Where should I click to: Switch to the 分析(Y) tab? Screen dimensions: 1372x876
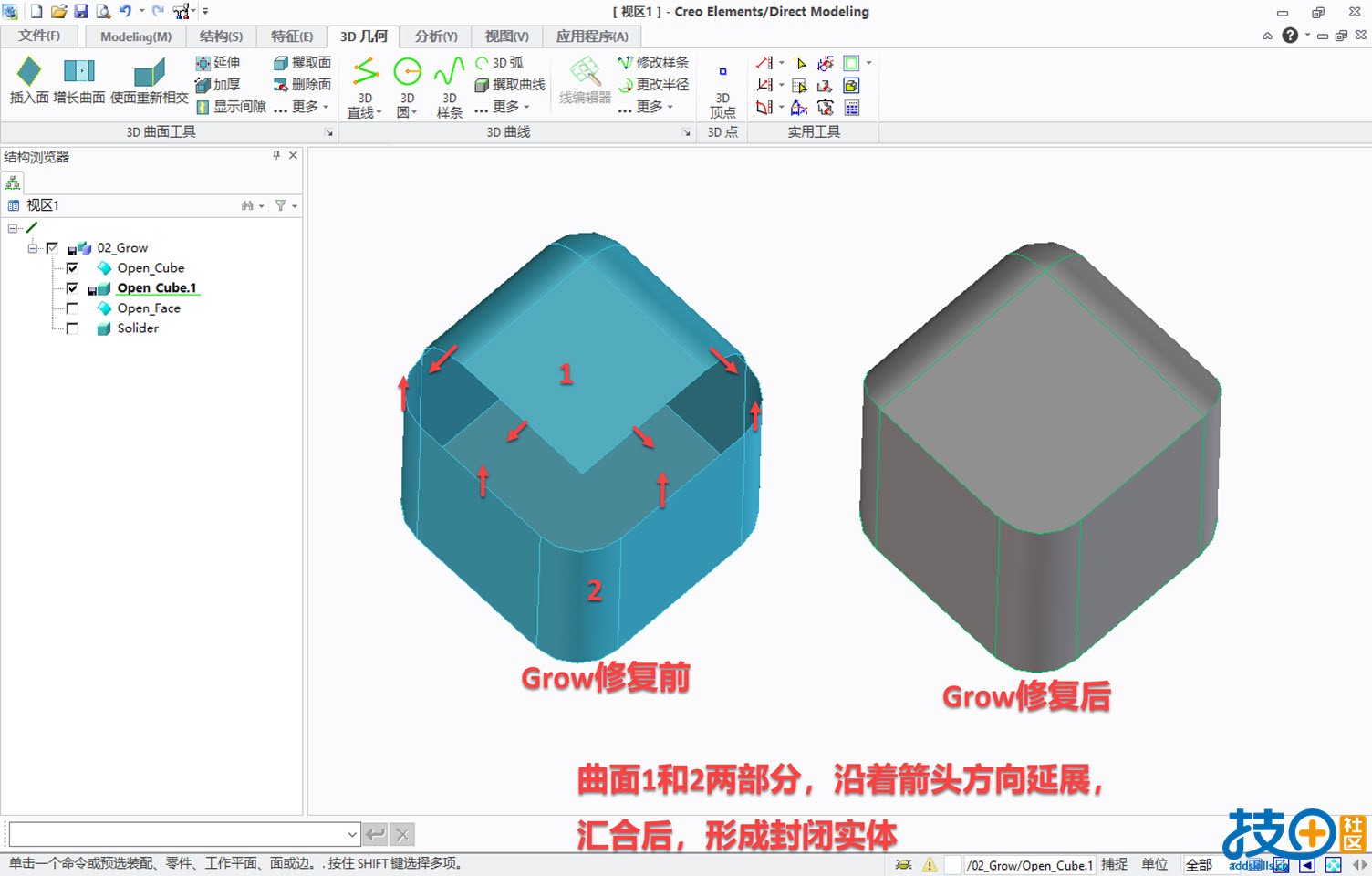click(x=436, y=36)
